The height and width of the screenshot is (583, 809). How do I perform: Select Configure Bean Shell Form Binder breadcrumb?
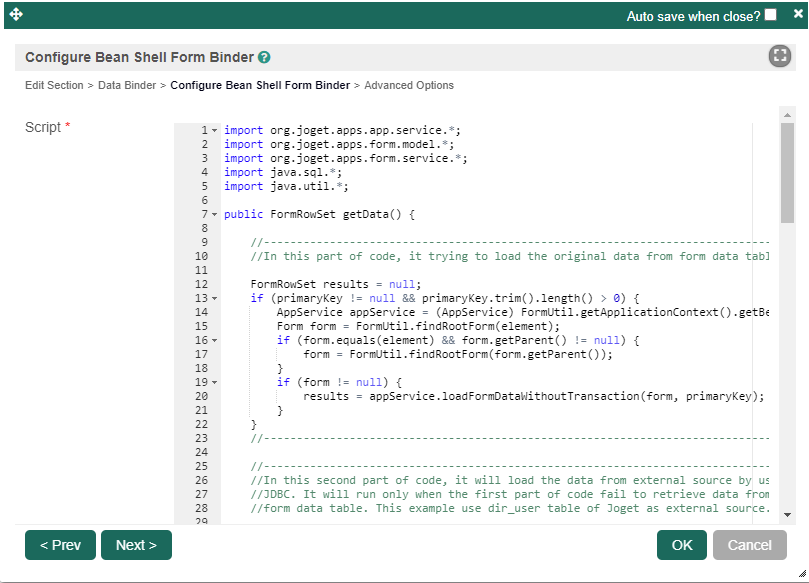[x=260, y=86]
